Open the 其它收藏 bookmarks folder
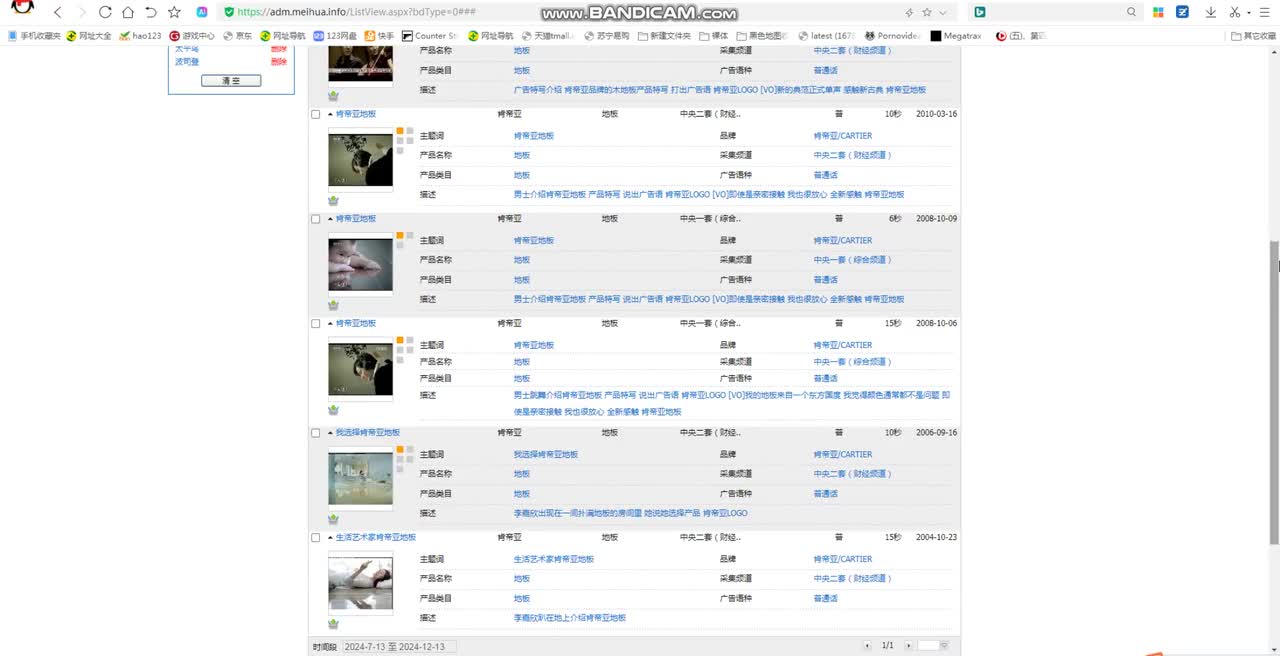 tap(1253, 36)
